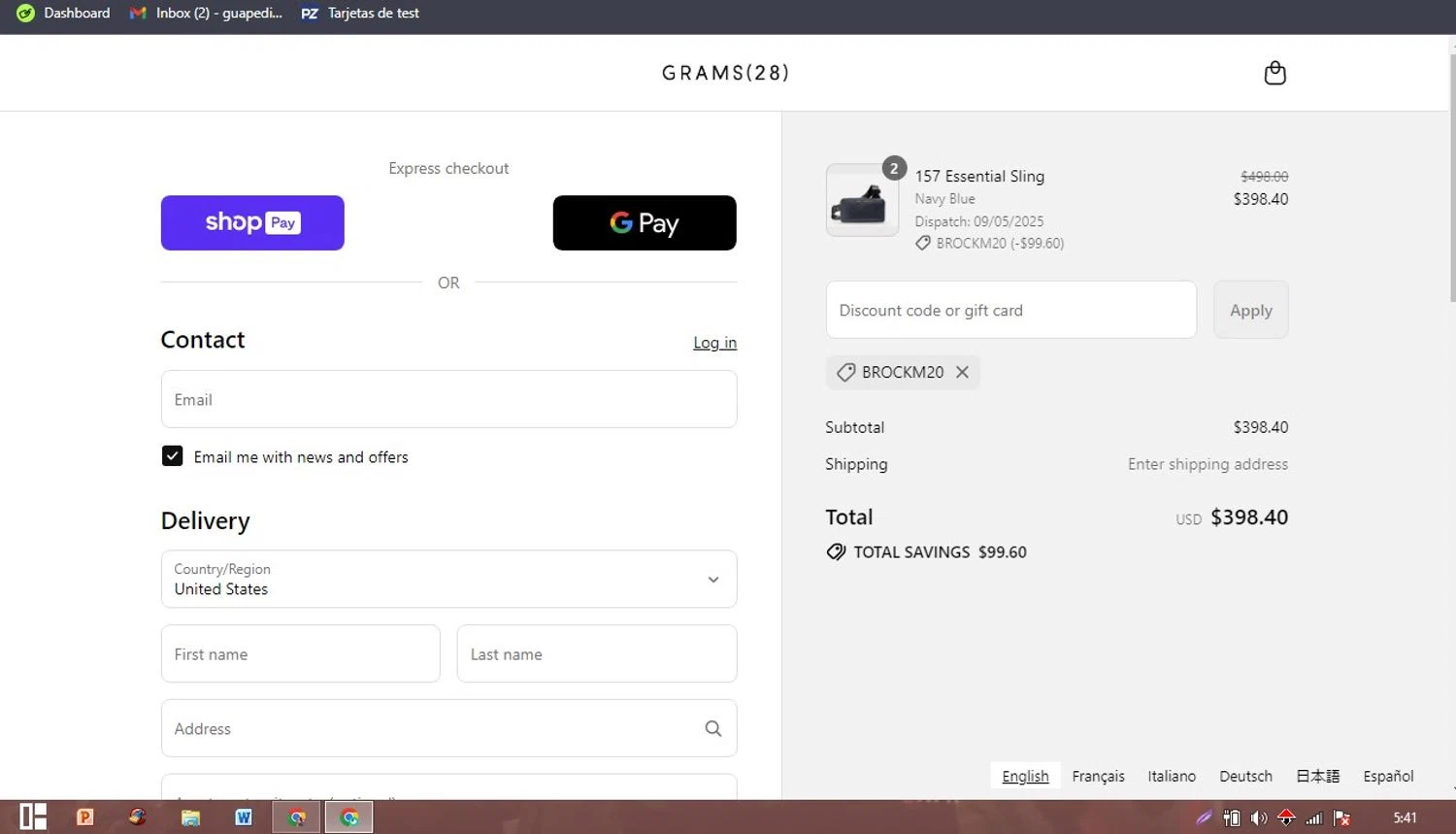Image resolution: width=1456 pixels, height=834 pixels.
Task: Switch language to Japanese
Action: coord(1317,776)
